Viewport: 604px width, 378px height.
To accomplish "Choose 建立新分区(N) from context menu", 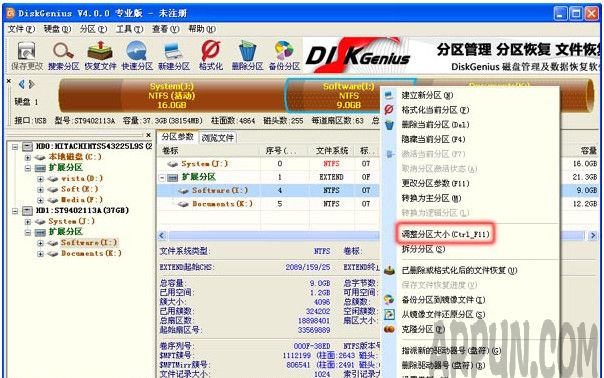I will (x=427, y=95).
